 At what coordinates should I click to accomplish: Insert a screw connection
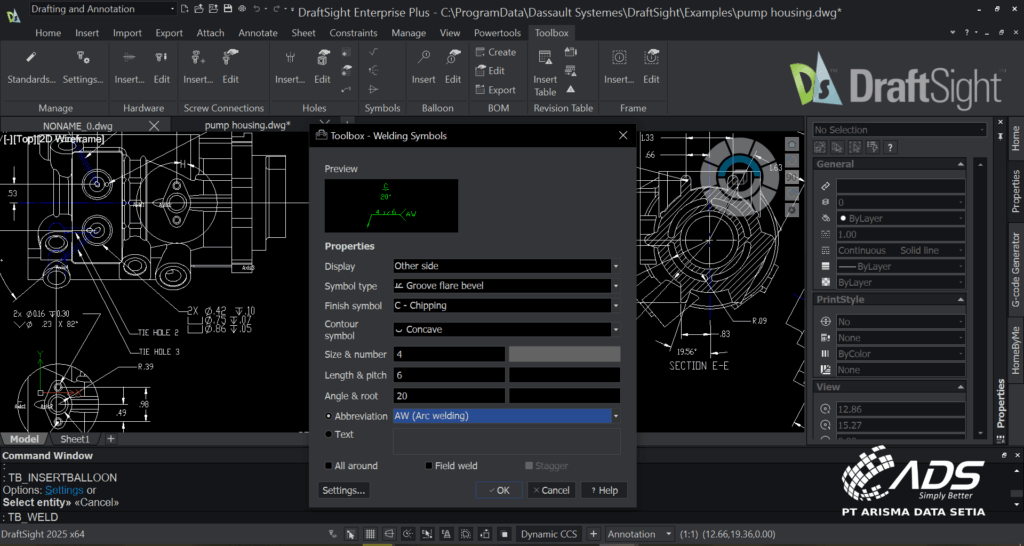coord(198,67)
